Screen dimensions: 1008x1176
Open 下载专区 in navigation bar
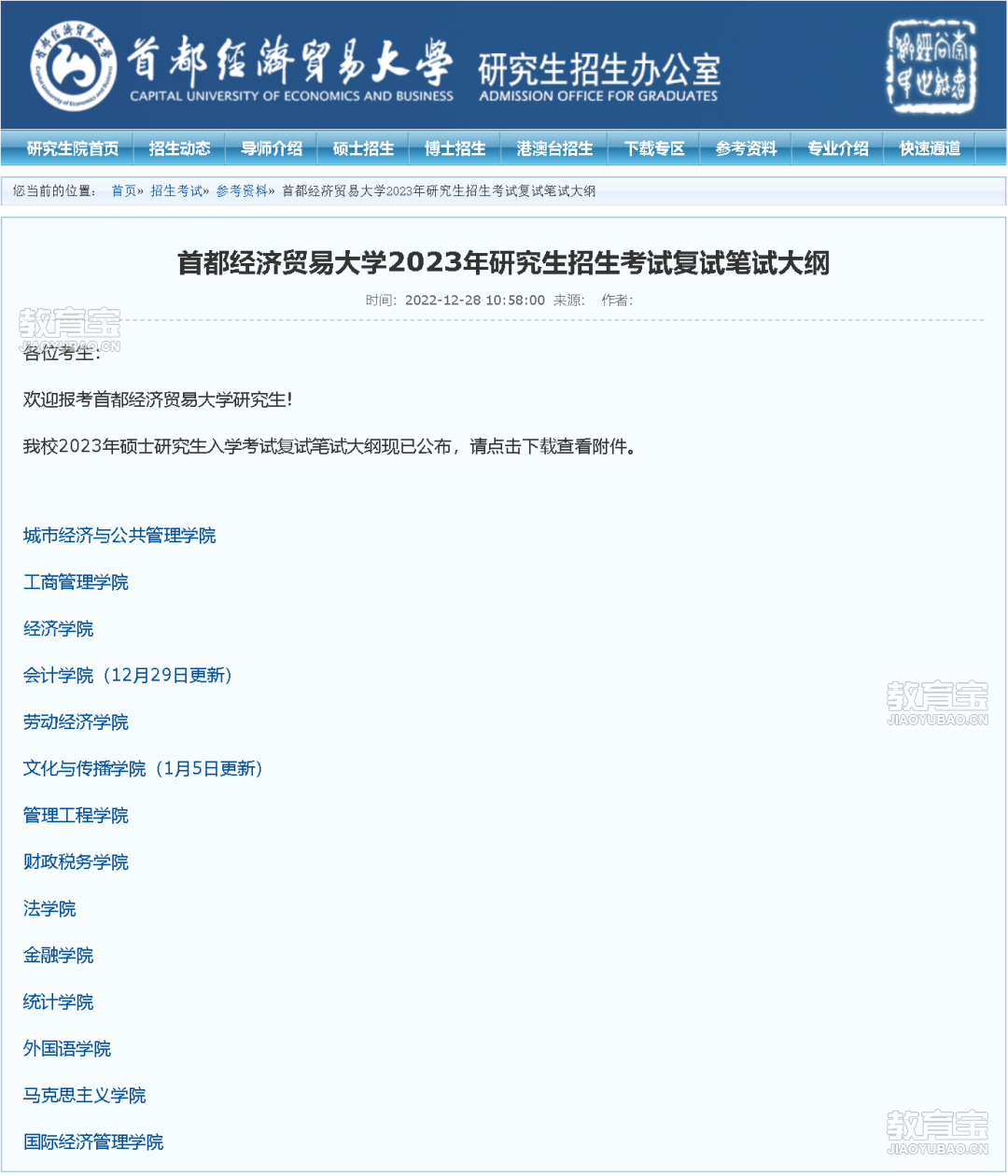pos(654,148)
